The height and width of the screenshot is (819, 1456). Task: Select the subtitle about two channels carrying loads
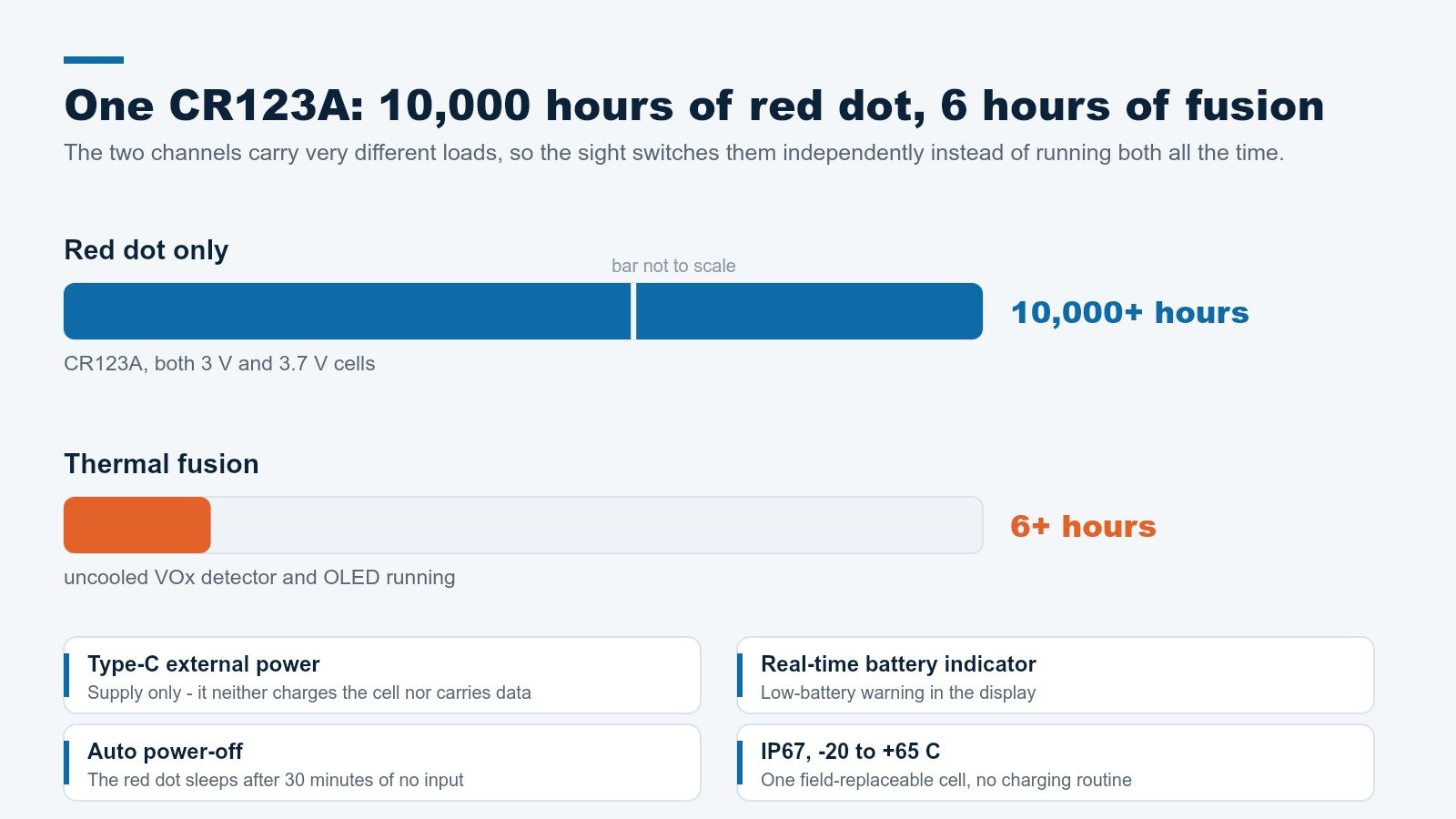(x=673, y=153)
